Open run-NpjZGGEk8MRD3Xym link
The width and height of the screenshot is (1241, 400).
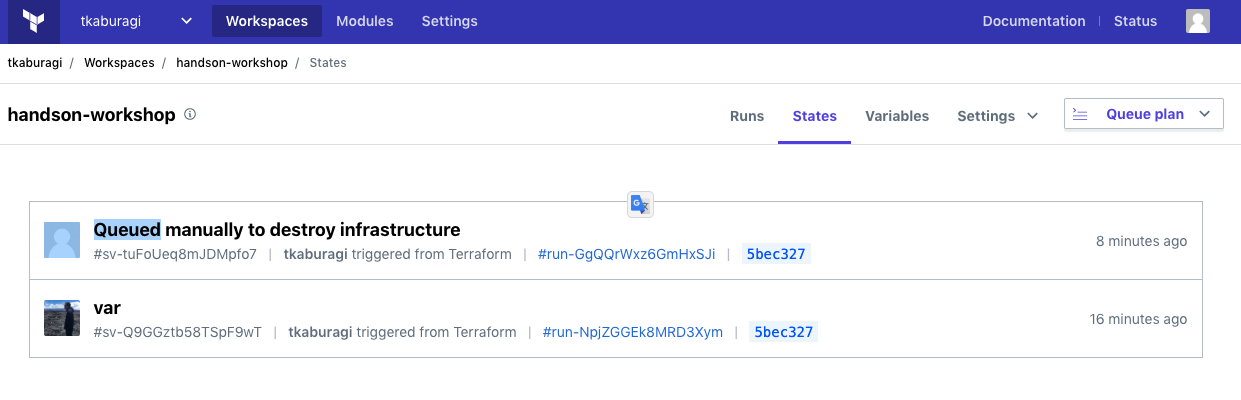point(632,332)
